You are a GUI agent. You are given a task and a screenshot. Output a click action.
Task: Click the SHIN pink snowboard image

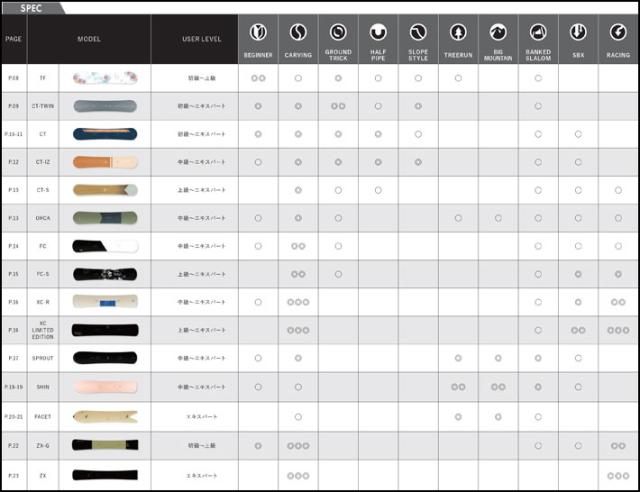pyautogui.click(x=105, y=387)
